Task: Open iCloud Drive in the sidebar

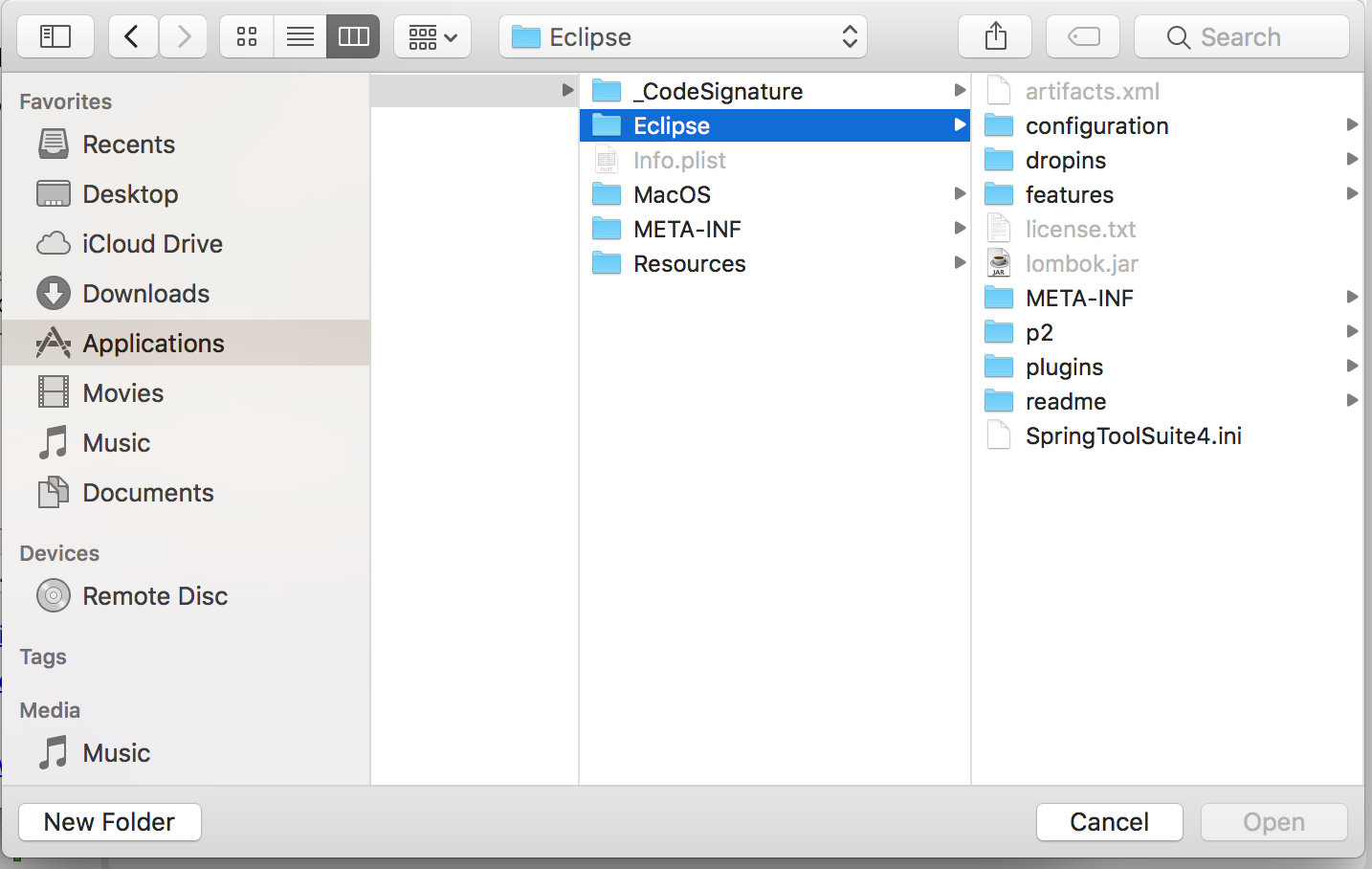Action: point(186,244)
